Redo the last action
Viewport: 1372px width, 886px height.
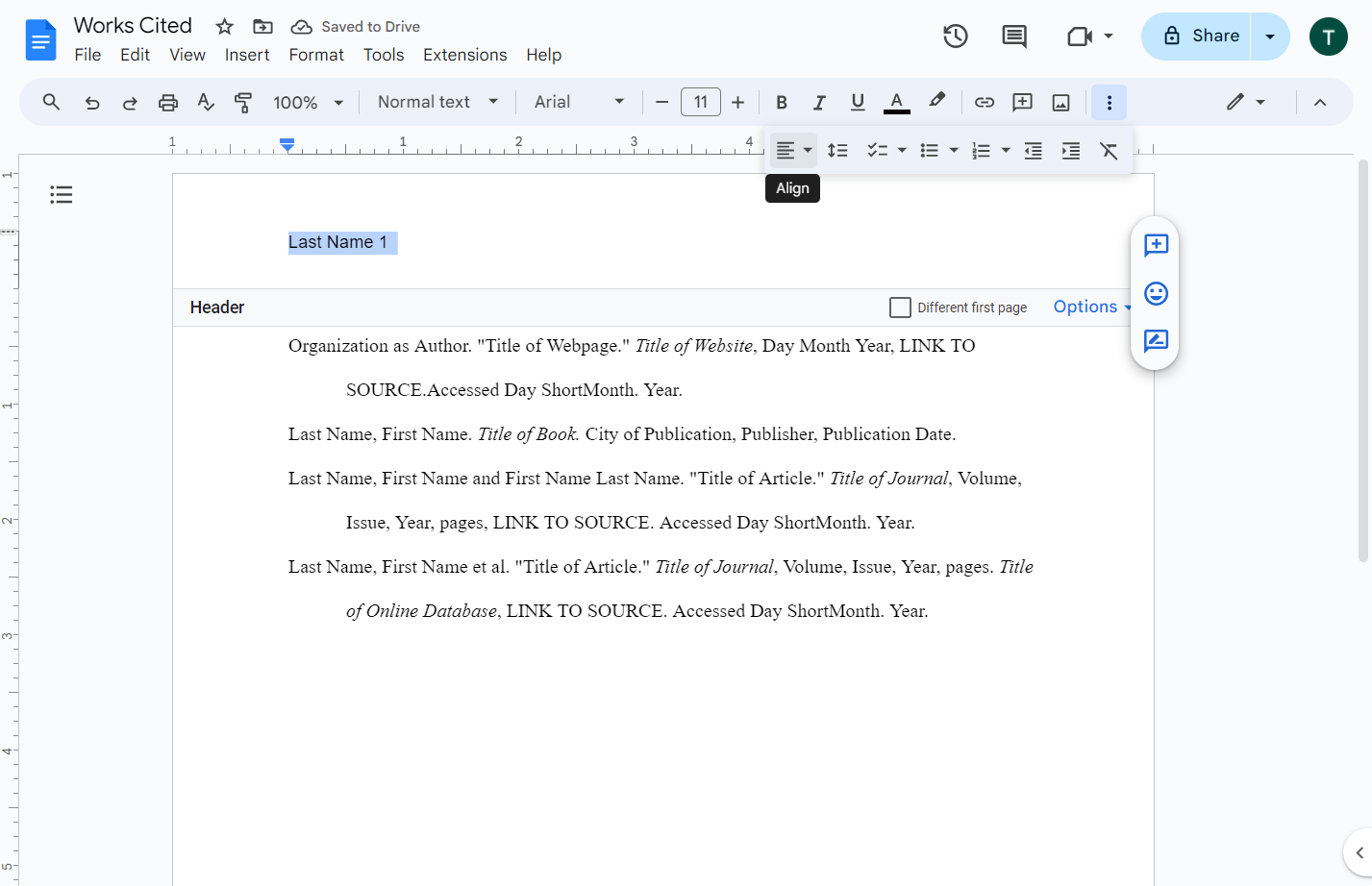pos(130,102)
